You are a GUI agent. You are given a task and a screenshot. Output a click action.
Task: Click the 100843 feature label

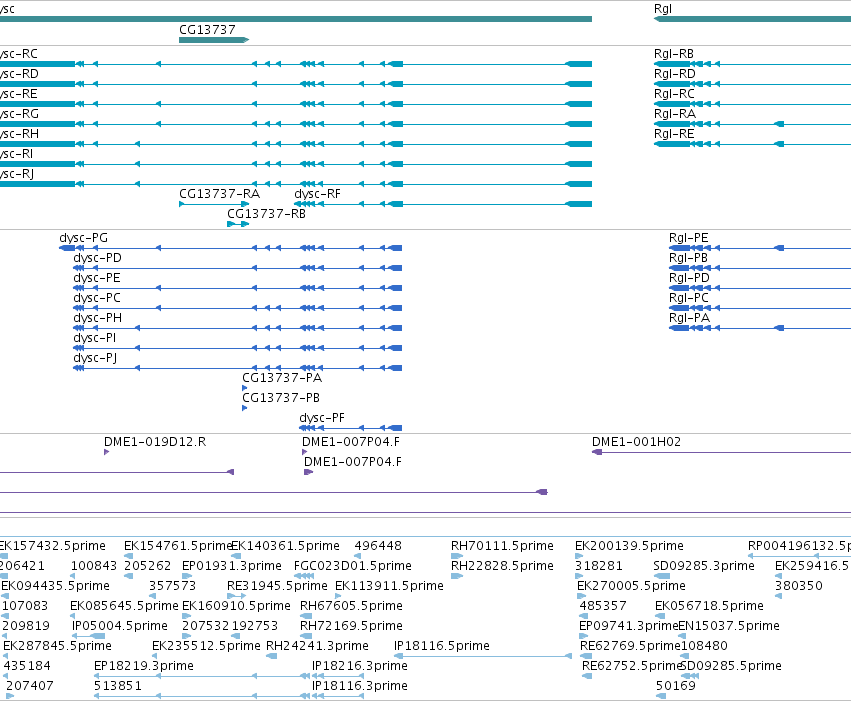pyautogui.click(x=94, y=566)
